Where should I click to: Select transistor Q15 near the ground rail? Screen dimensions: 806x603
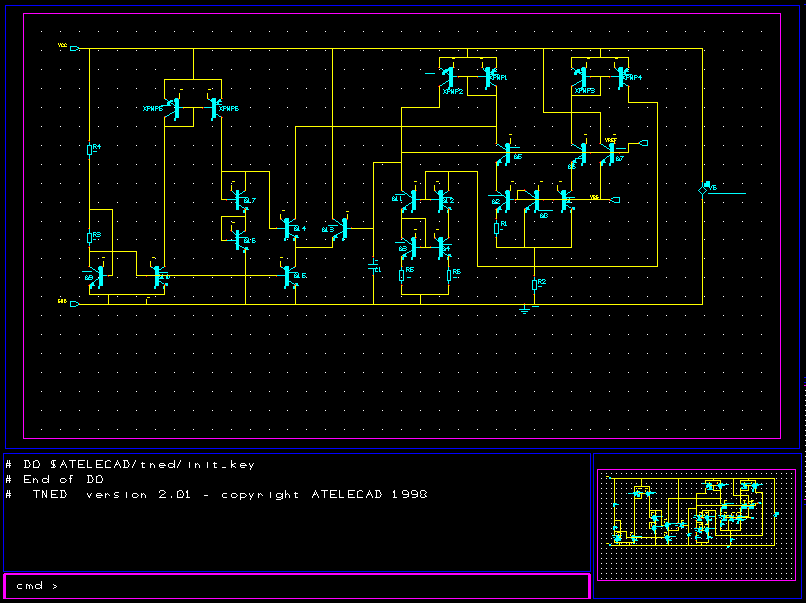[x=289, y=276]
